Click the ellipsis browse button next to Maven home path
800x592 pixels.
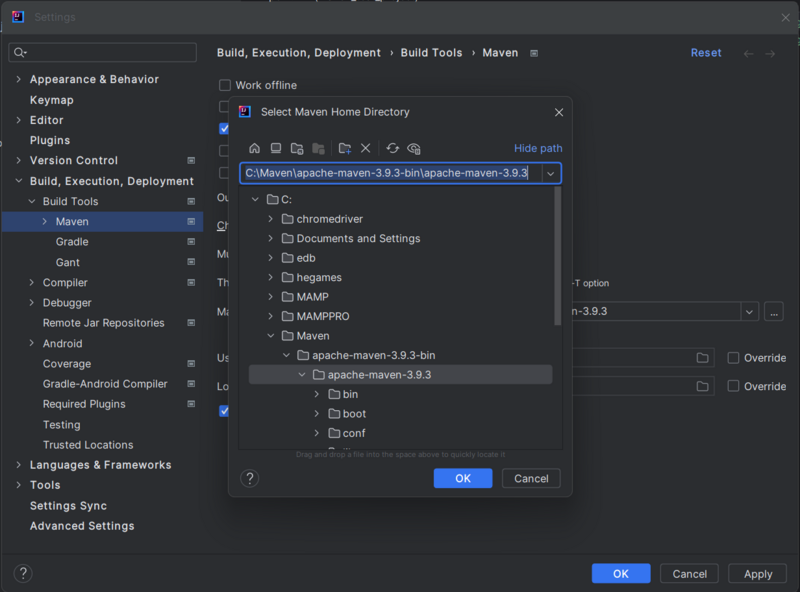(773, 311)
